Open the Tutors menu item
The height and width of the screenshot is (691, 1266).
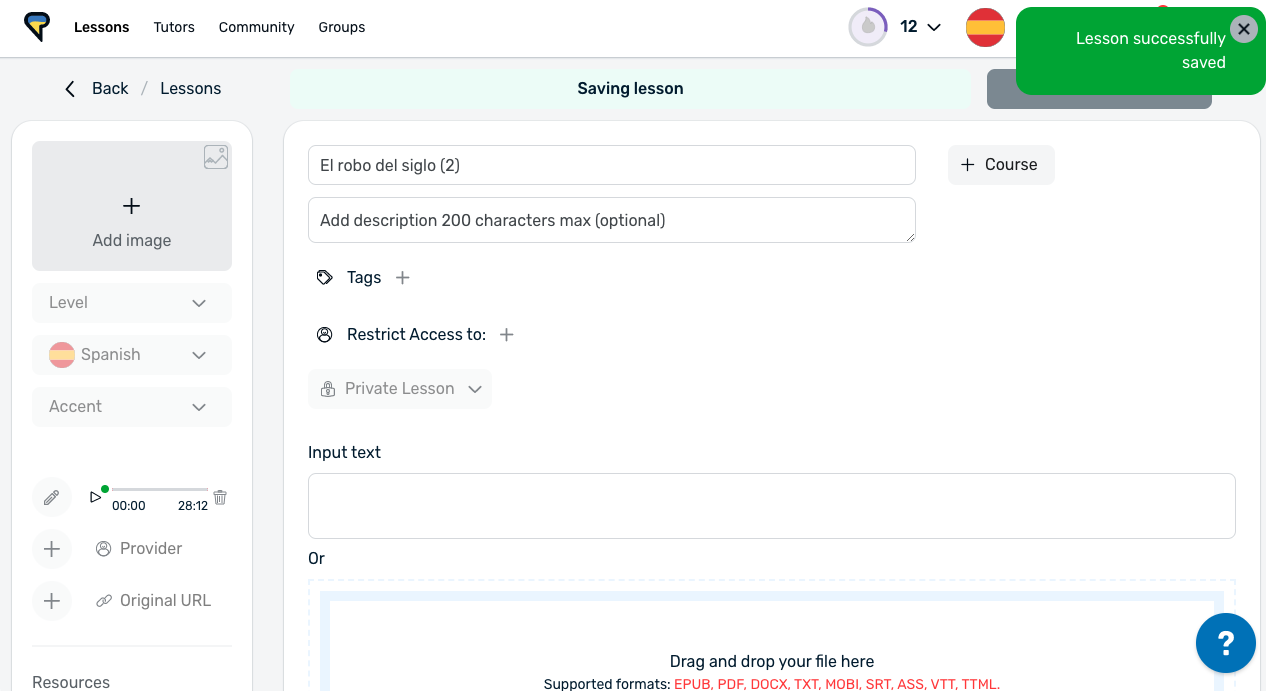click(174, 27)
